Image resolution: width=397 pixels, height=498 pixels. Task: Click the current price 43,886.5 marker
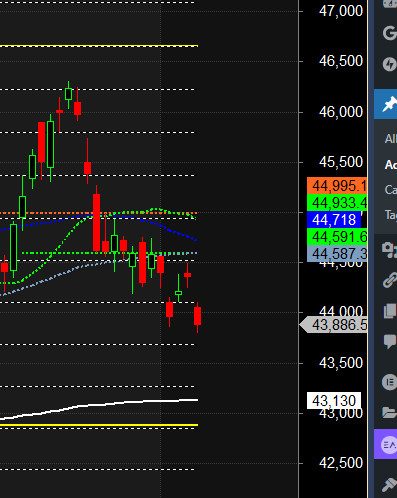(x=334, y=325)
